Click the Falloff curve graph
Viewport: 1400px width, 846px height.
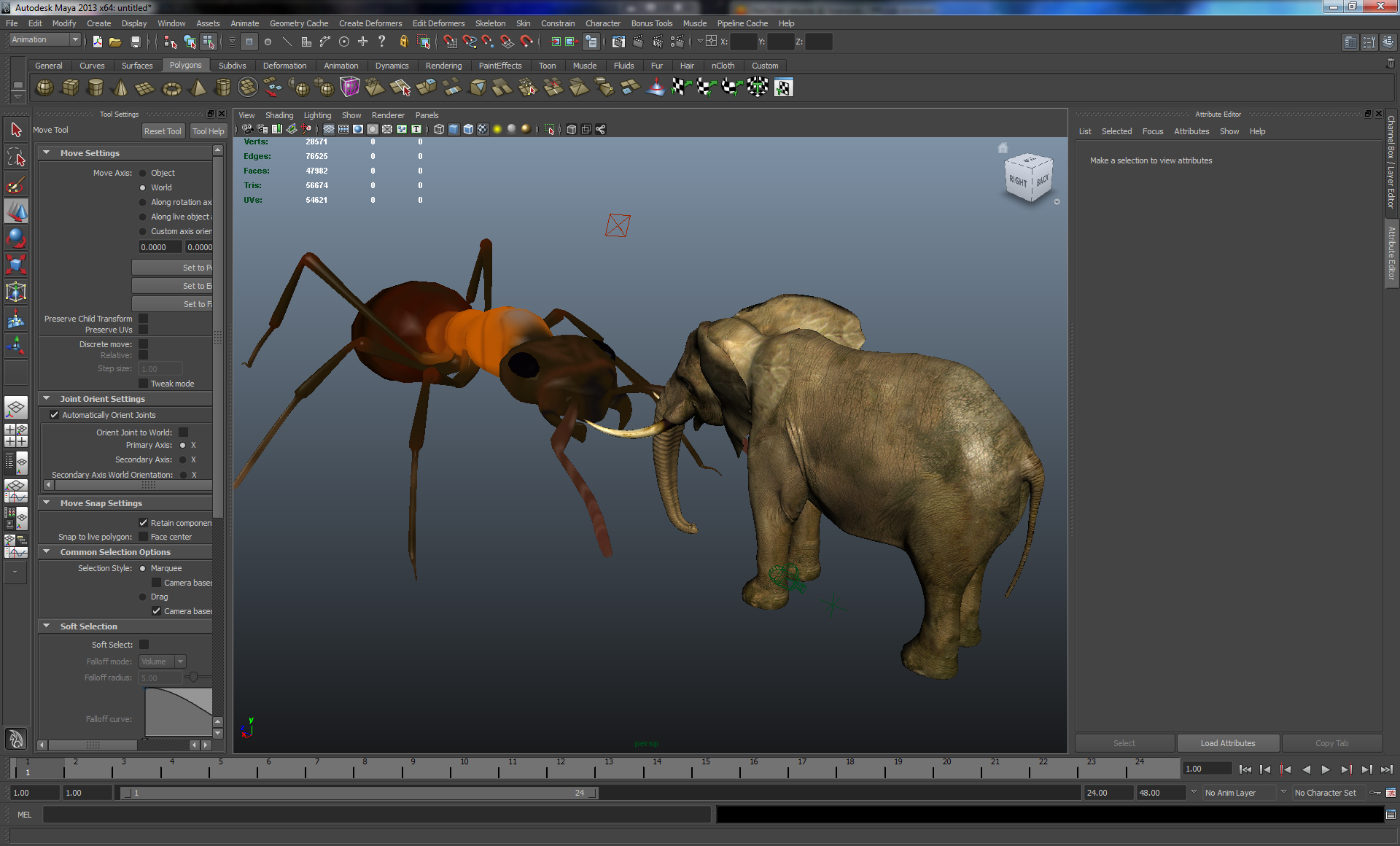click(179, 713)
